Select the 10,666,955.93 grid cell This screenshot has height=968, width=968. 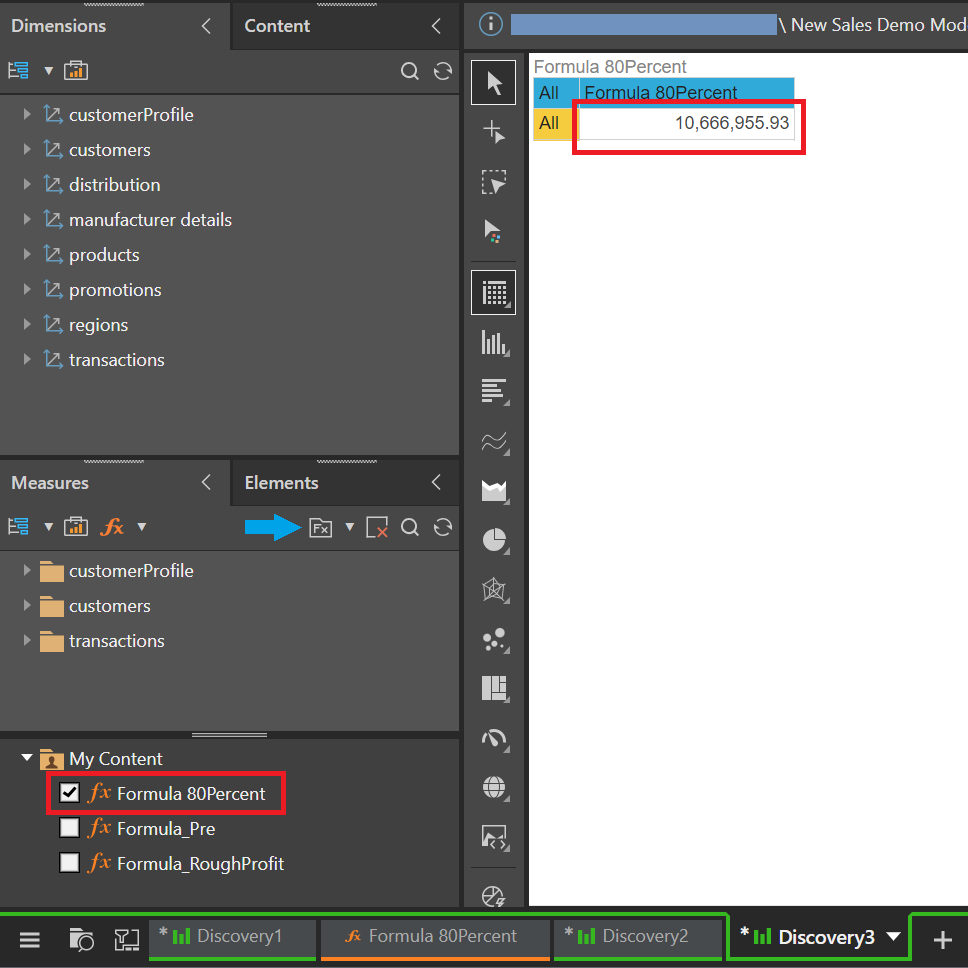click(686, 124)
